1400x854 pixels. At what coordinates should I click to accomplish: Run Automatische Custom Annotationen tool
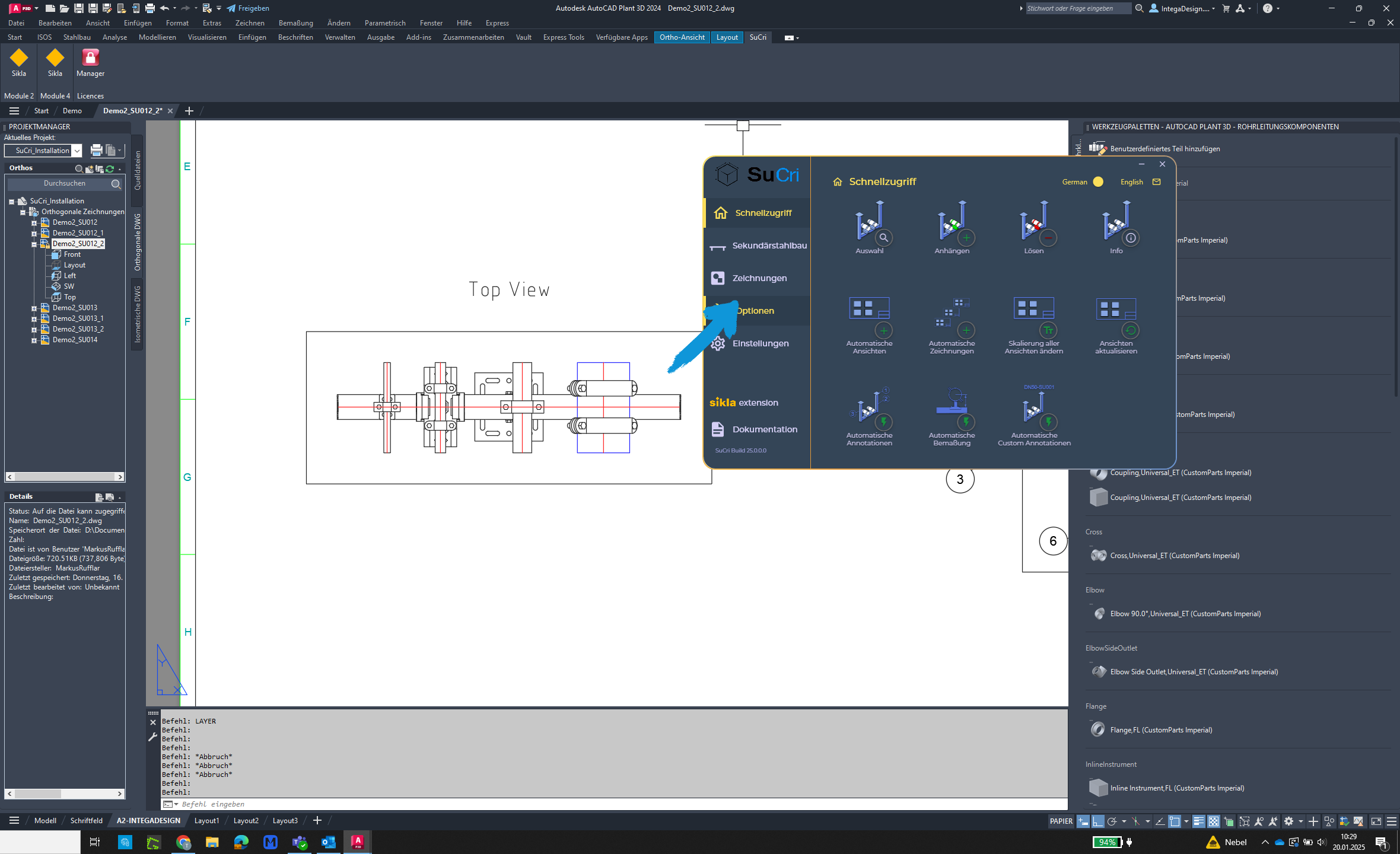tap(1034, 416)
